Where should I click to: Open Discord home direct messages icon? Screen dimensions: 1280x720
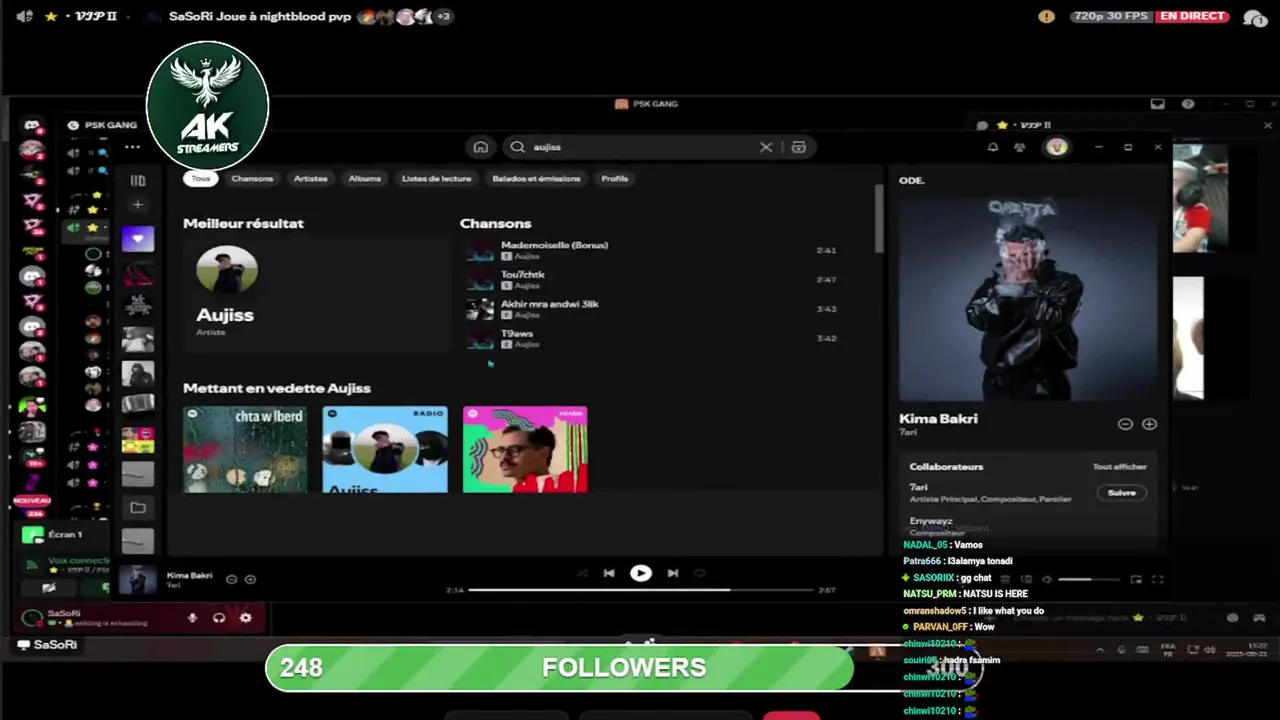pyautogui.click(x=32, y=126)
